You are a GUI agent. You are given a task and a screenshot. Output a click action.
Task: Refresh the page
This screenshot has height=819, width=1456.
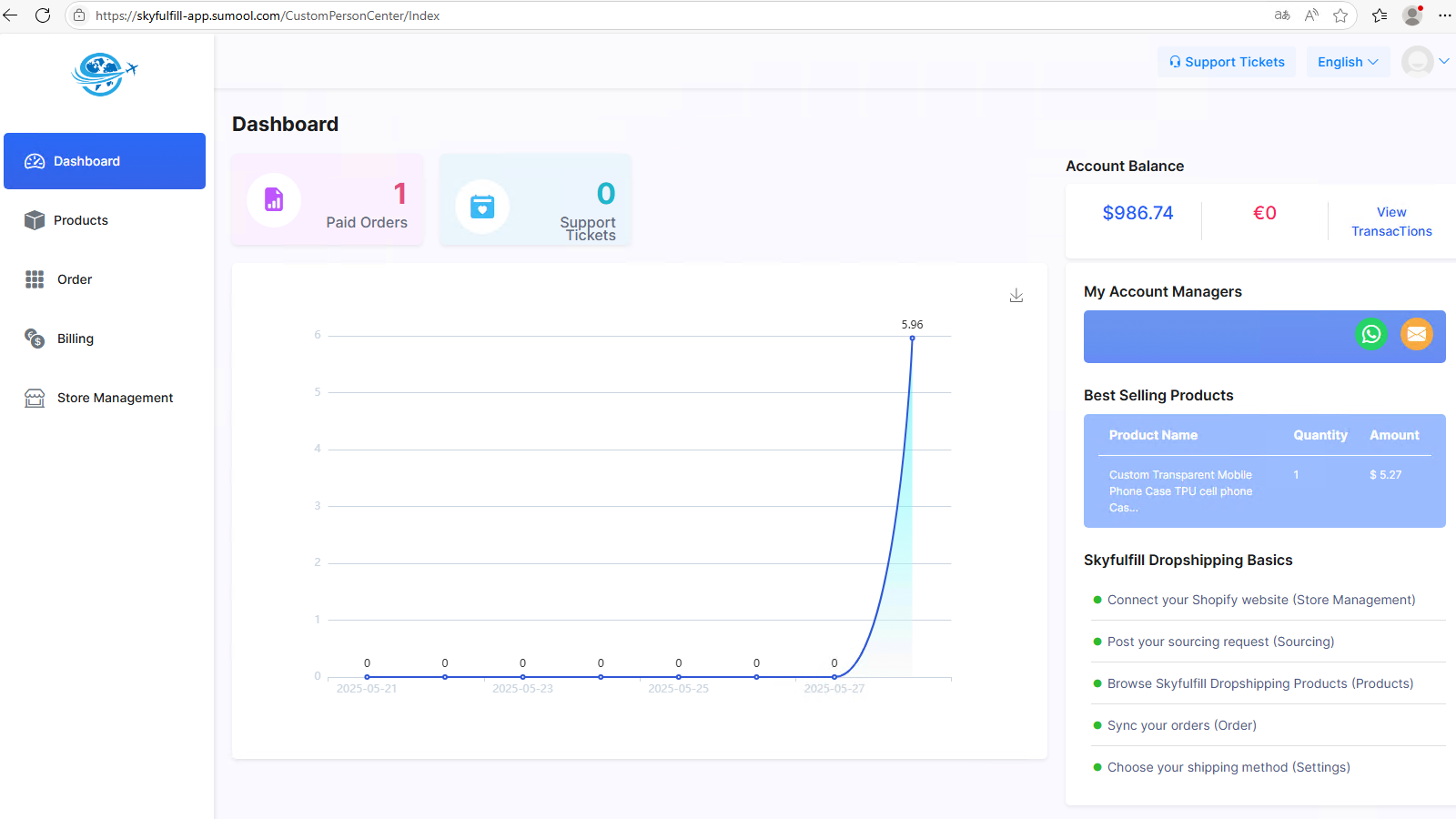(x=43, y=15)
